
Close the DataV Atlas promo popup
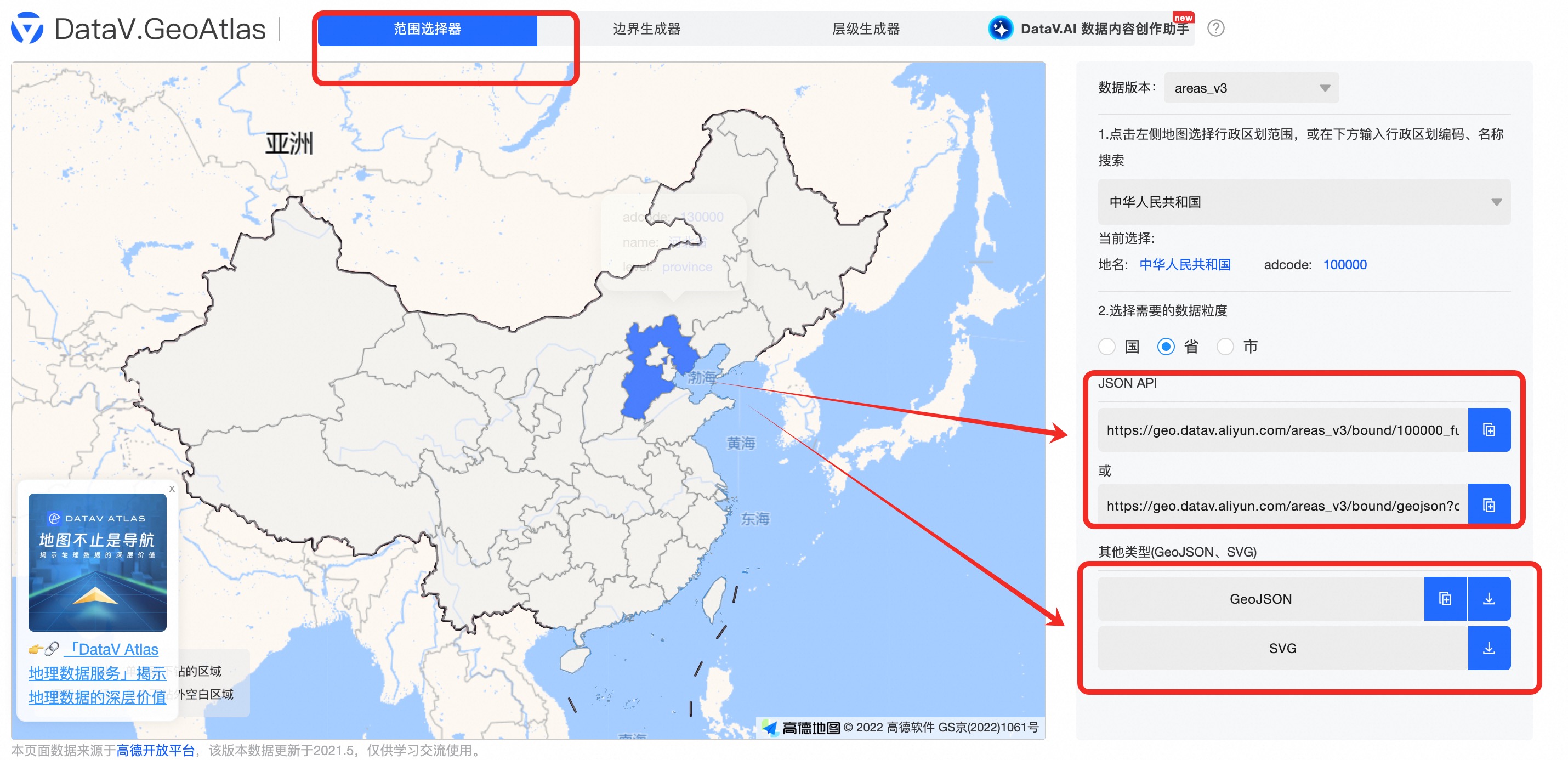tap(172, 489)
